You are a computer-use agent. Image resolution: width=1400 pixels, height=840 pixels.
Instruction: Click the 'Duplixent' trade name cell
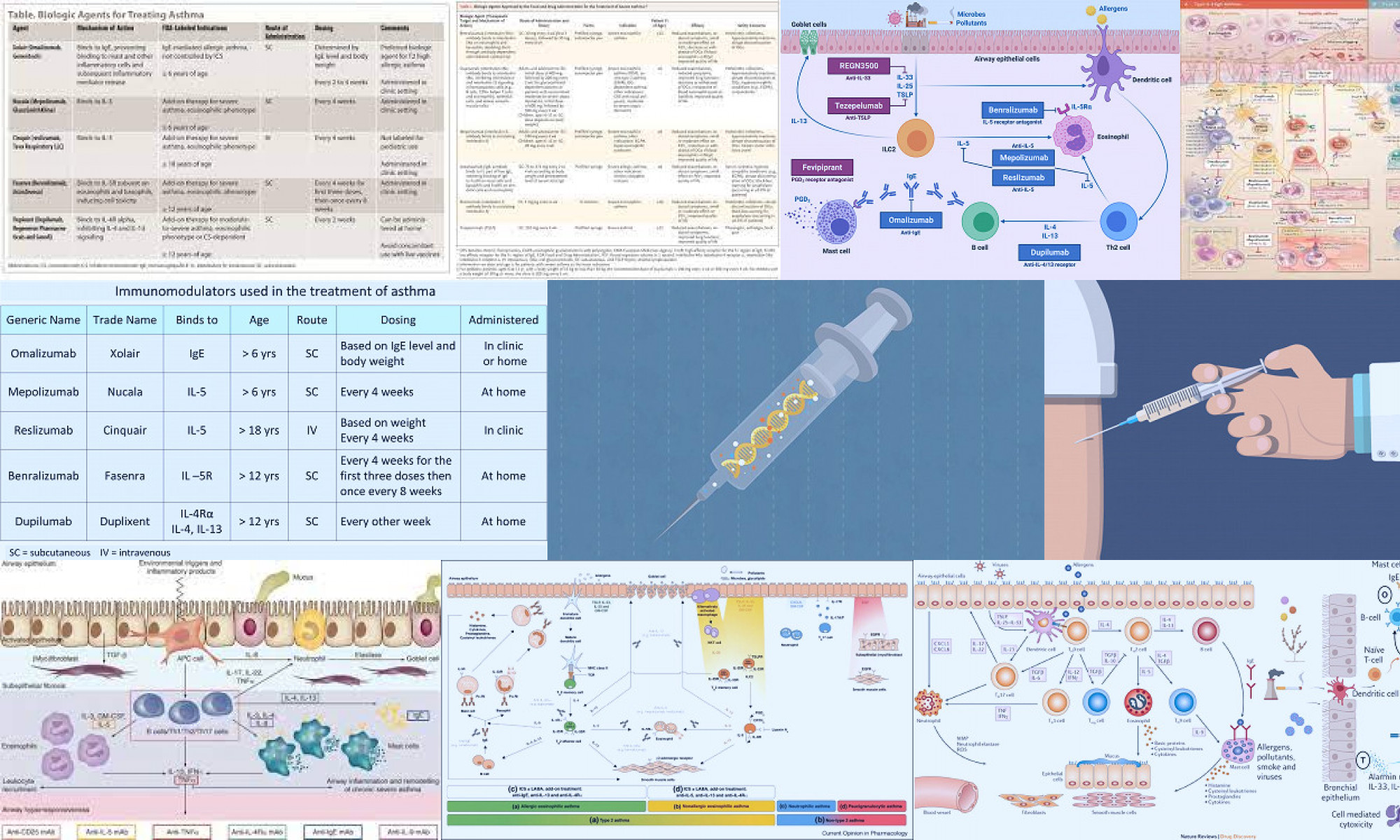[x=125, y=521]
